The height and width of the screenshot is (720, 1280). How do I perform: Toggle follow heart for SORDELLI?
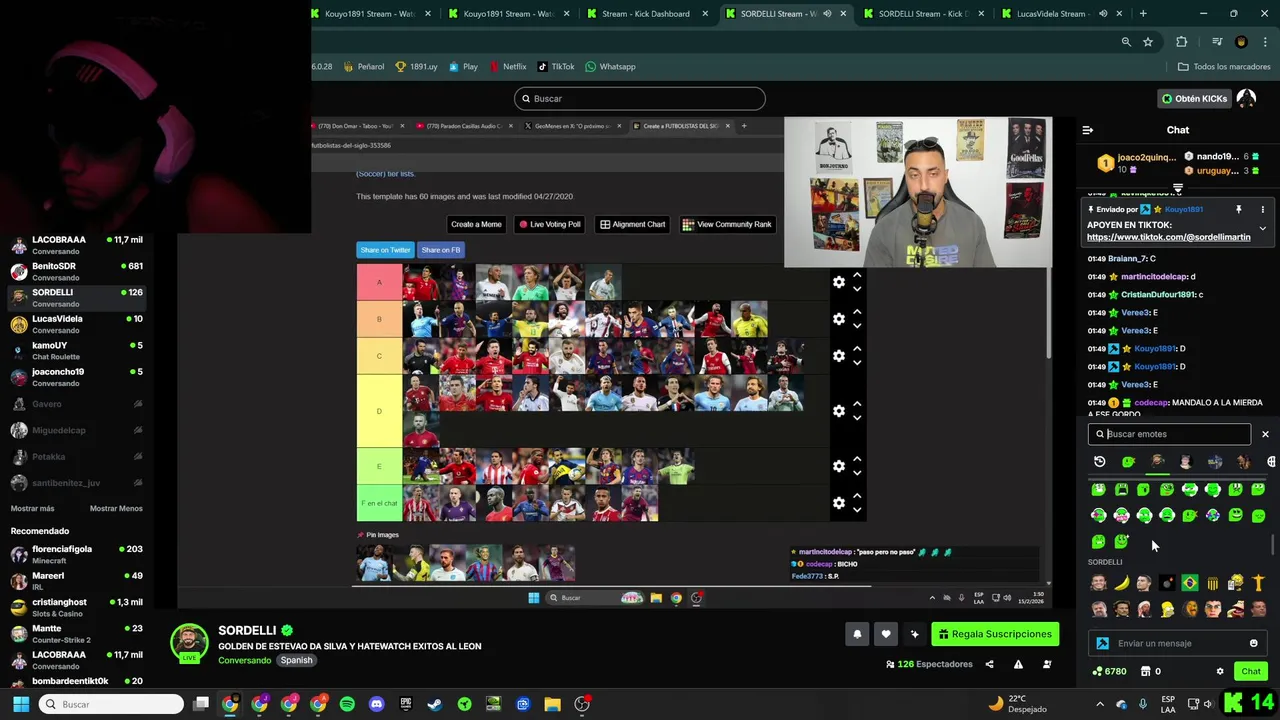(x=886, y=634)
